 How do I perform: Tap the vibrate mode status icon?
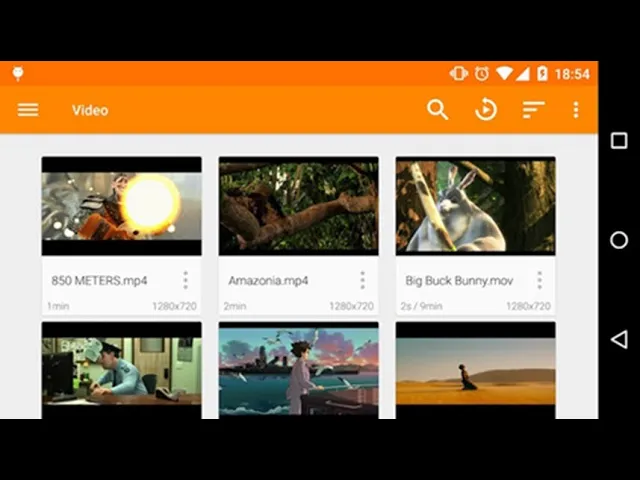(459, 74)
